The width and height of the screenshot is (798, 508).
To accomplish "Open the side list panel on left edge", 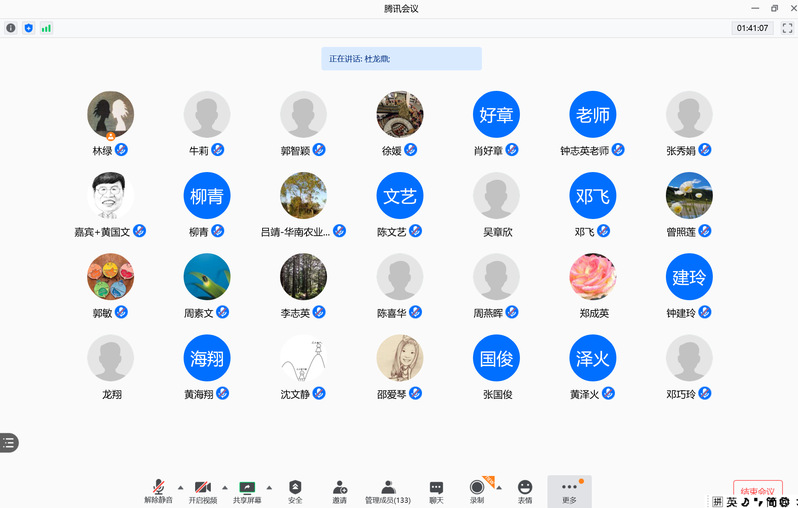I will 9,442.
